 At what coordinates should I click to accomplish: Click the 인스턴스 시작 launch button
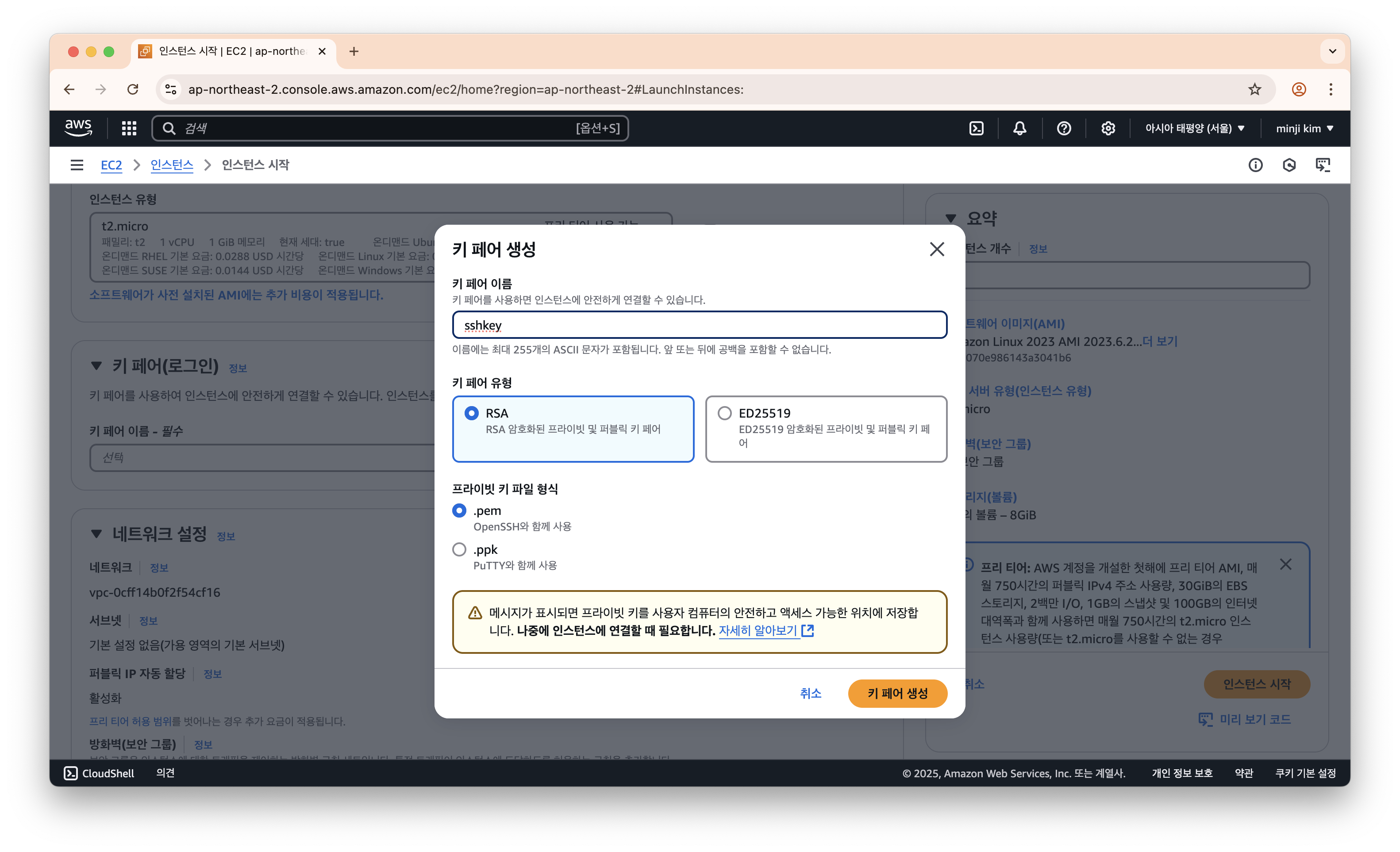[1257, 684]
